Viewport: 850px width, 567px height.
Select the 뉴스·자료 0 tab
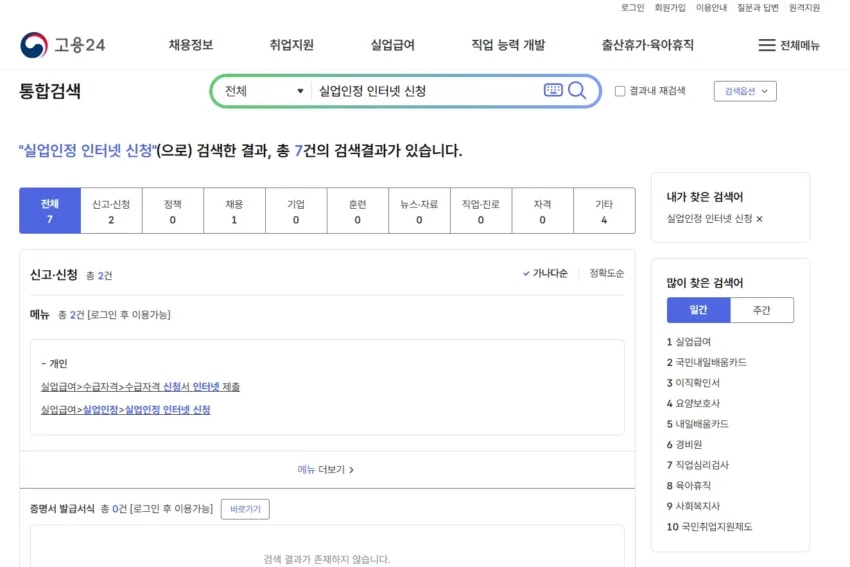(x=419, y=211)
